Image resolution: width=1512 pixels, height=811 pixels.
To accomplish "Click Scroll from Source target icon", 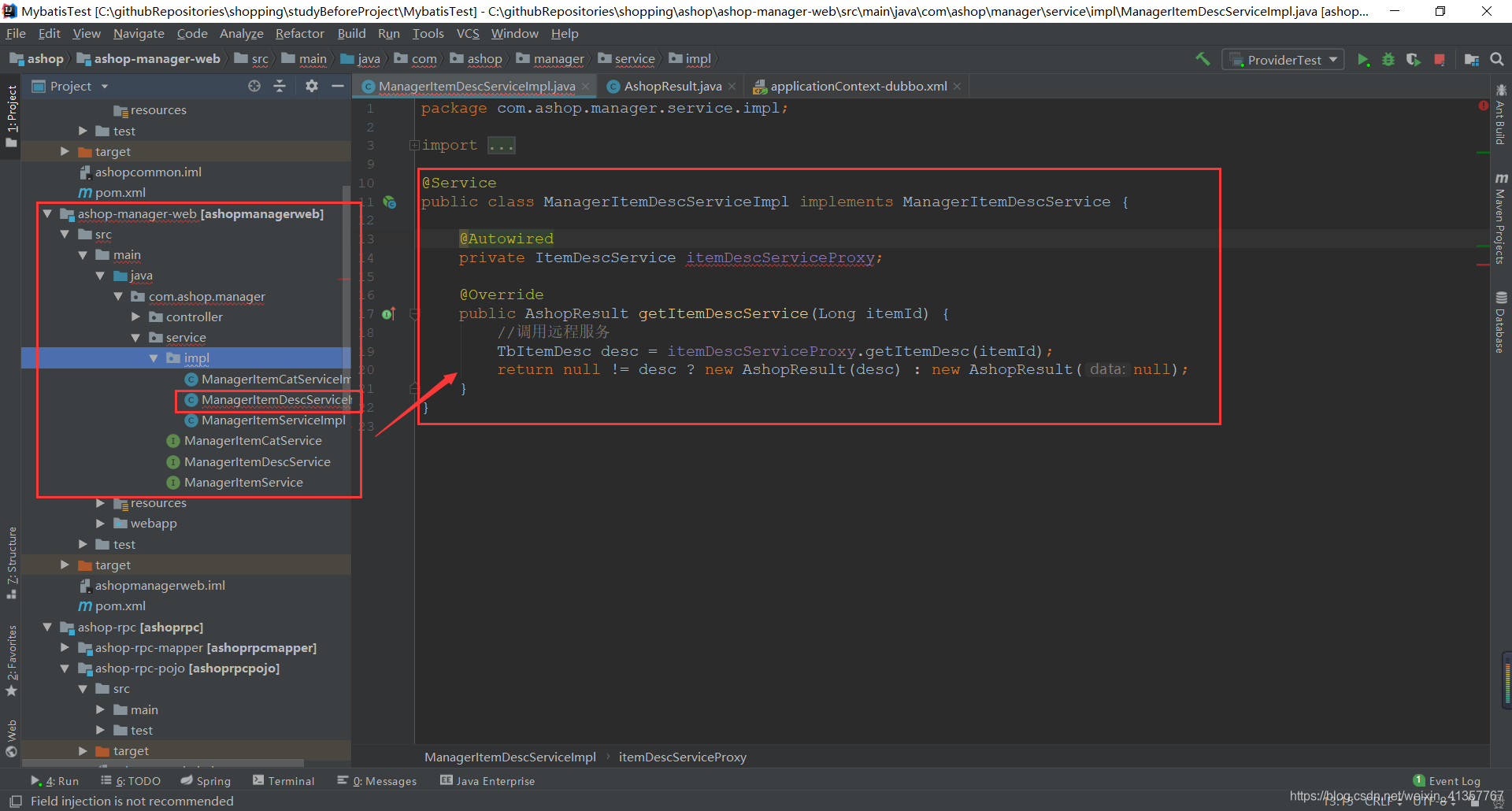I will (x=254, y=86).
